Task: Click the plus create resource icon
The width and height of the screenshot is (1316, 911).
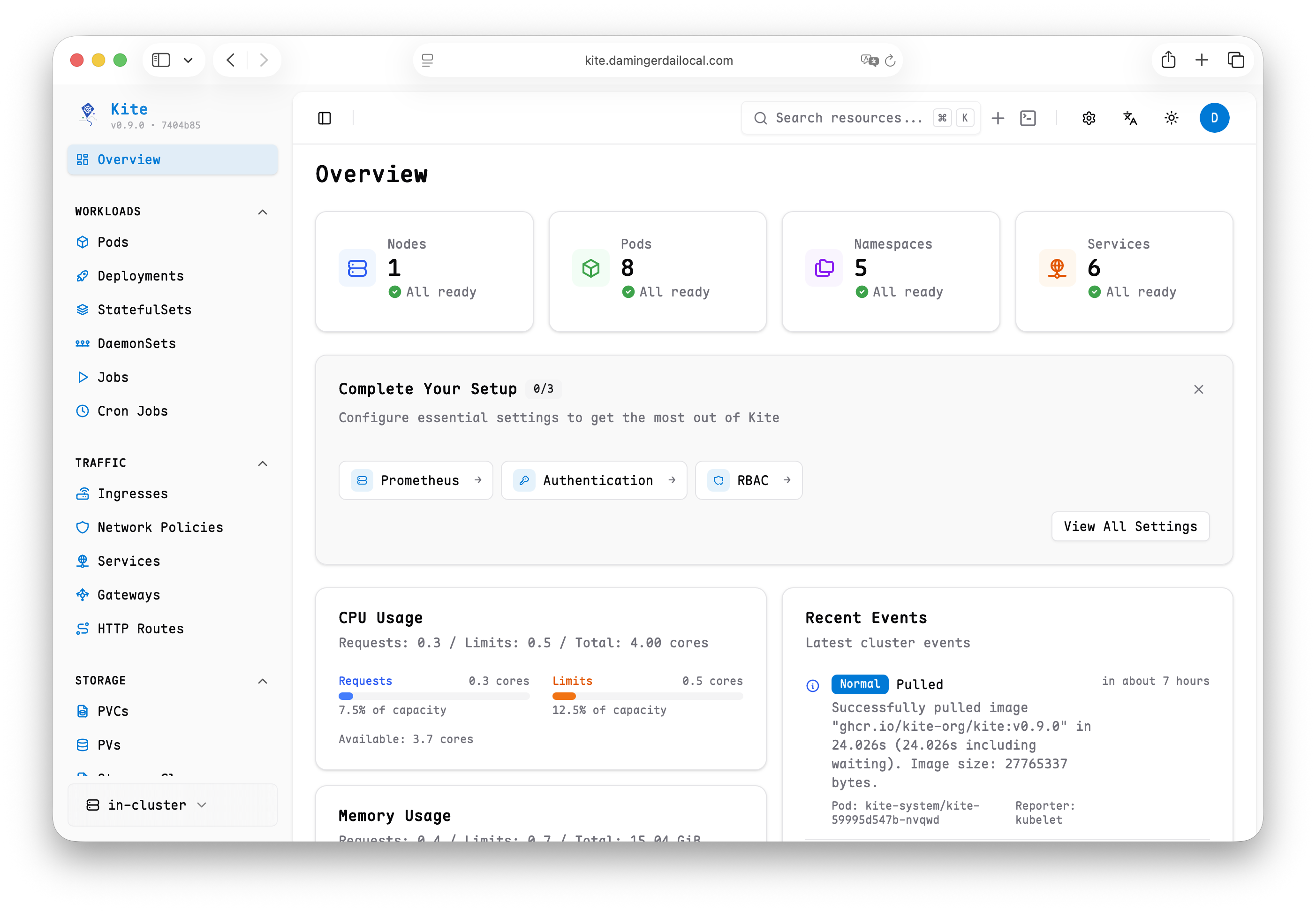Action: 998,118
